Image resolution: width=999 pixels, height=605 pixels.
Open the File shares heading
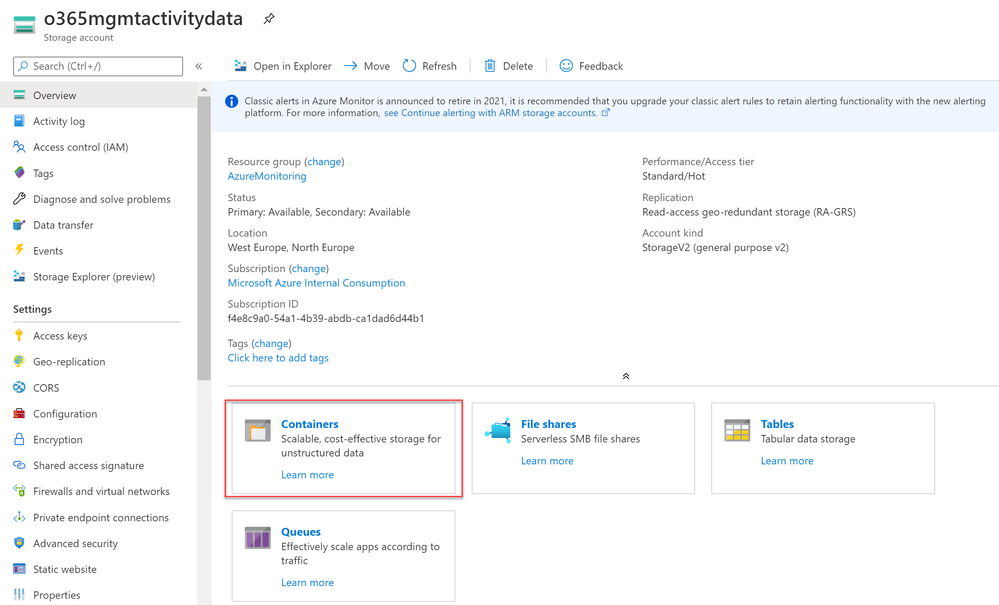[x=549, y=424]
